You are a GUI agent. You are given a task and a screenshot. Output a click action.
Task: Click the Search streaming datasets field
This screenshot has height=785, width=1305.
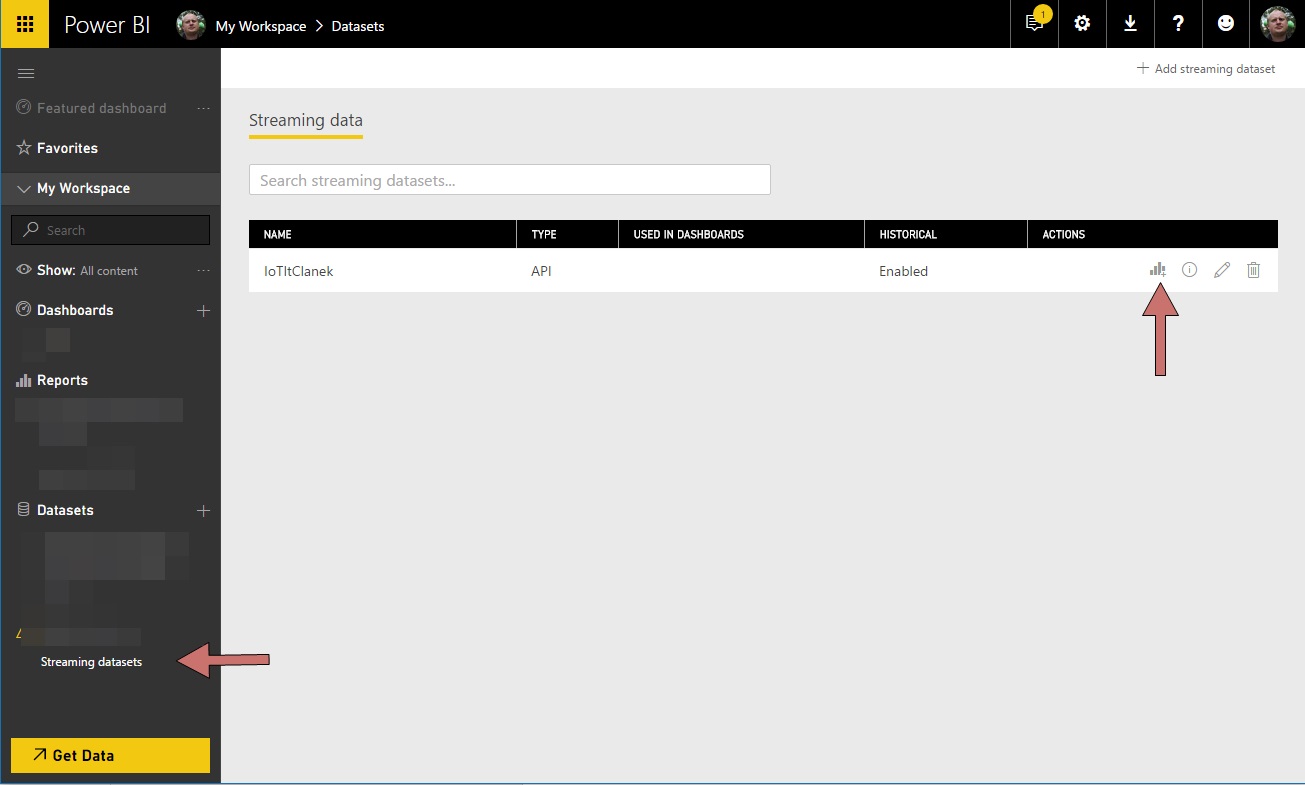pos(509,179)
